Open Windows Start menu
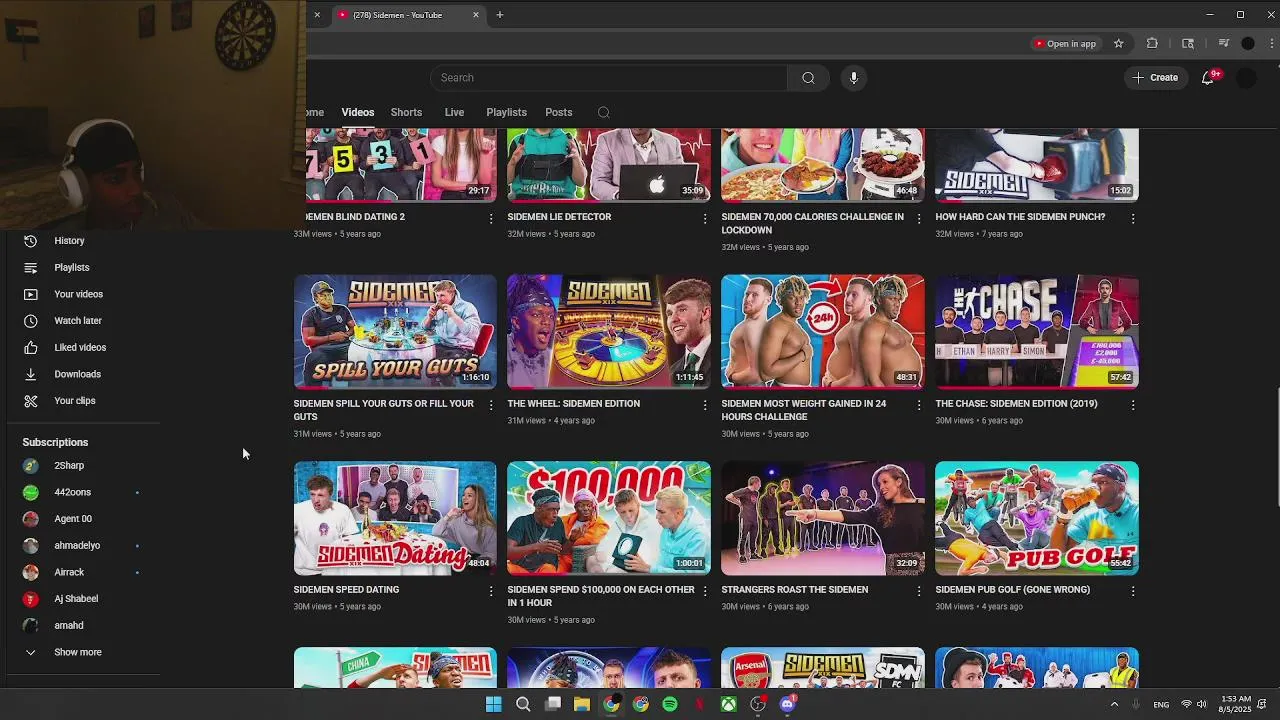The image size is (1280, 720). (x=493, y=704)
